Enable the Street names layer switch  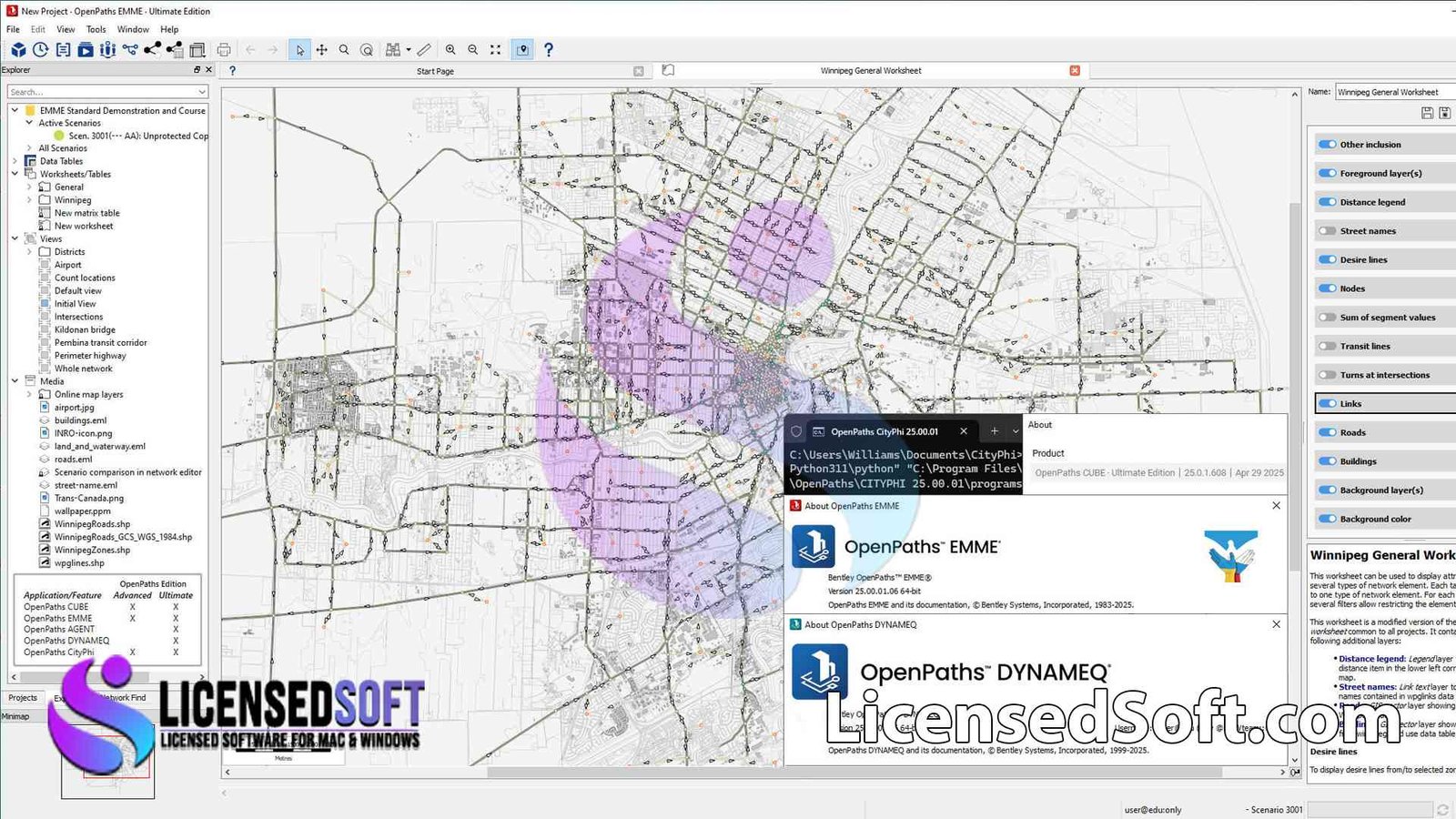pyautogui.click(x=1328, y=231)
